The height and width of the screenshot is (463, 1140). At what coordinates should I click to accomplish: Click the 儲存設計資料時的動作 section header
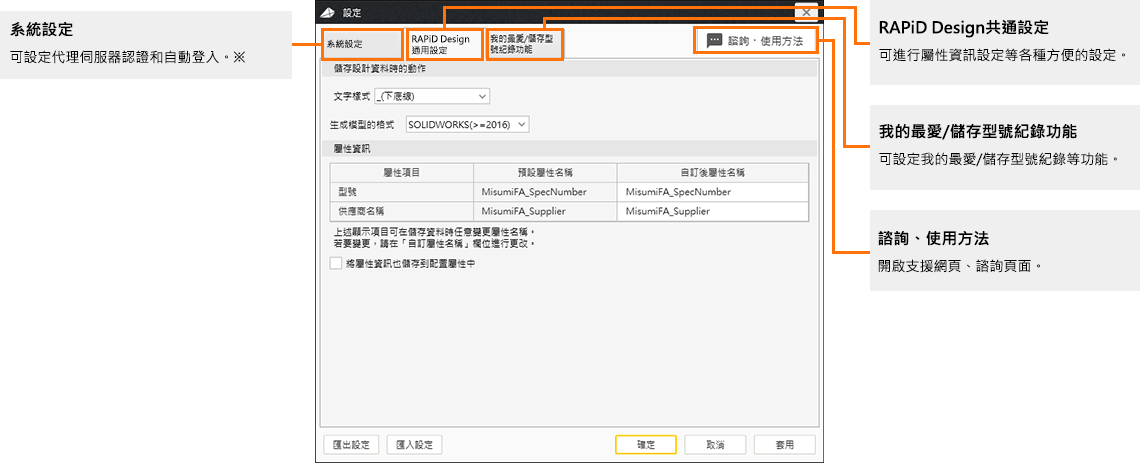click(x=569, y=68)
